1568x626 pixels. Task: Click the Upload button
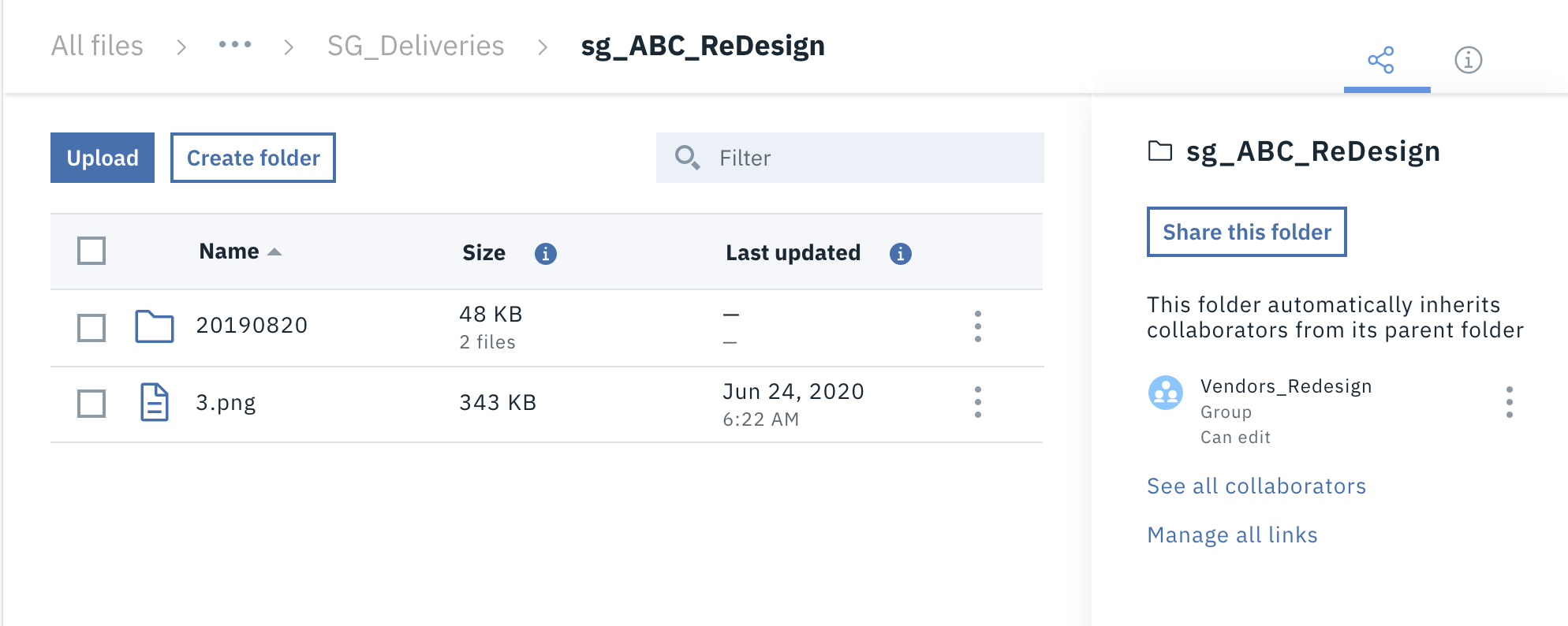(x=103, y=158)
